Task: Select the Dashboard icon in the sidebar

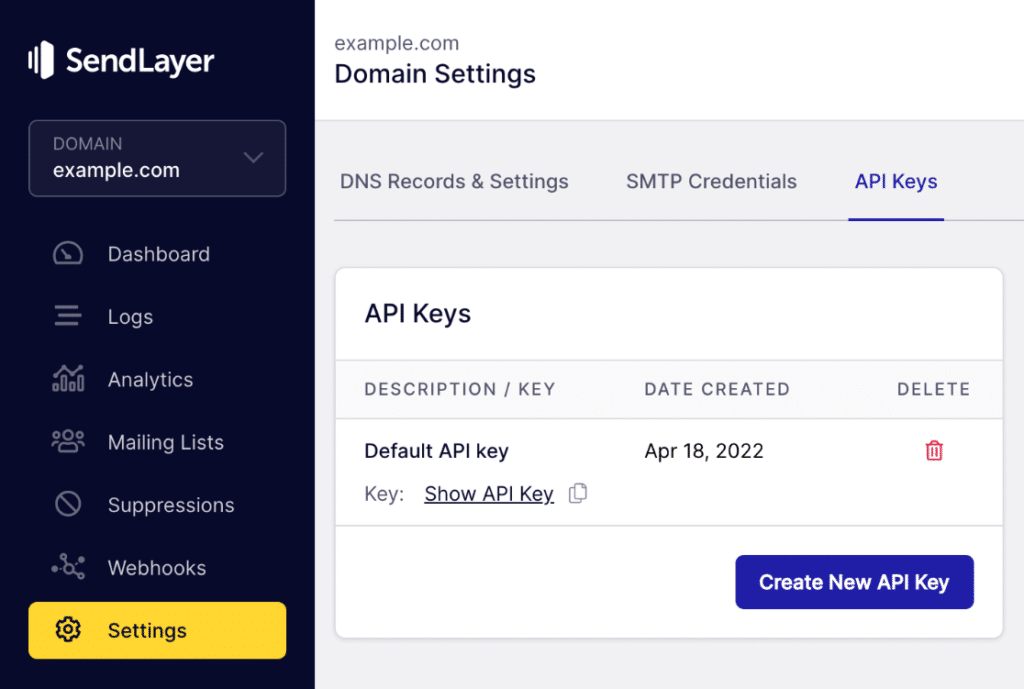Action: click(x=67, y=253)
